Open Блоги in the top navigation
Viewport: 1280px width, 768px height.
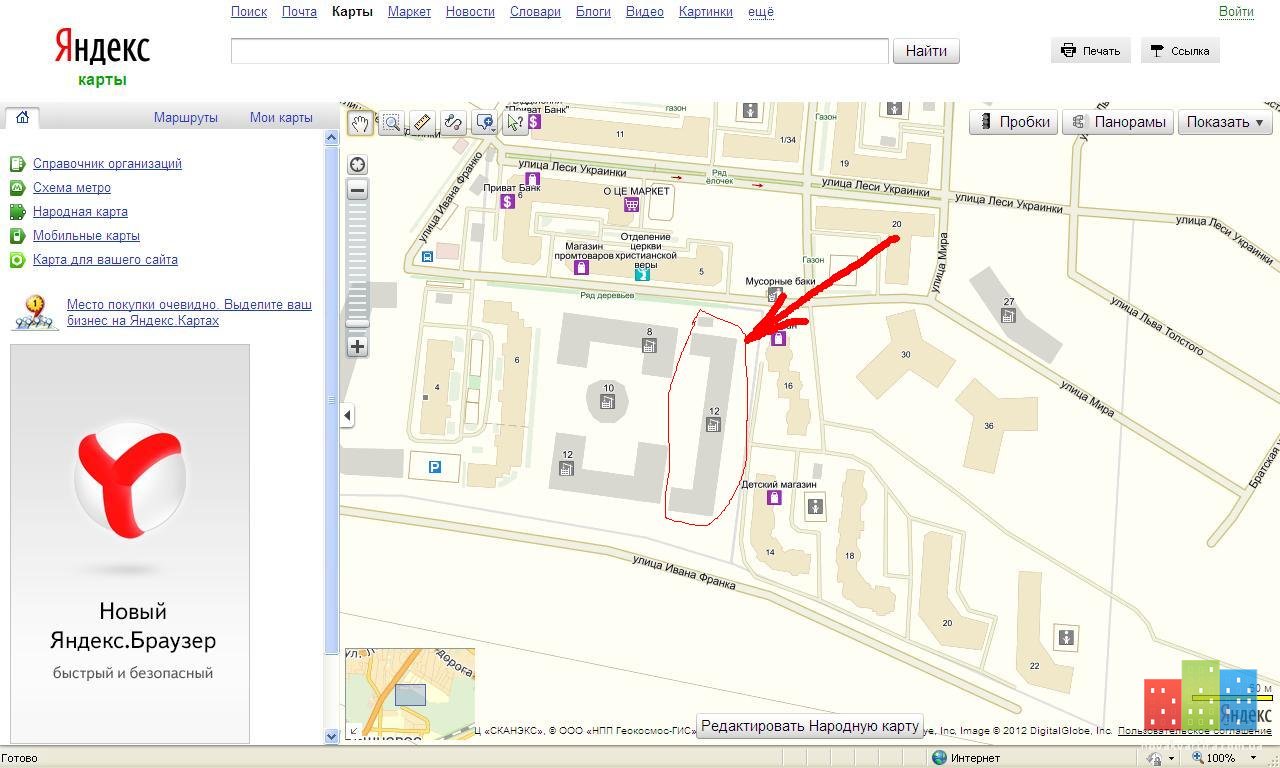coord(593,12)
